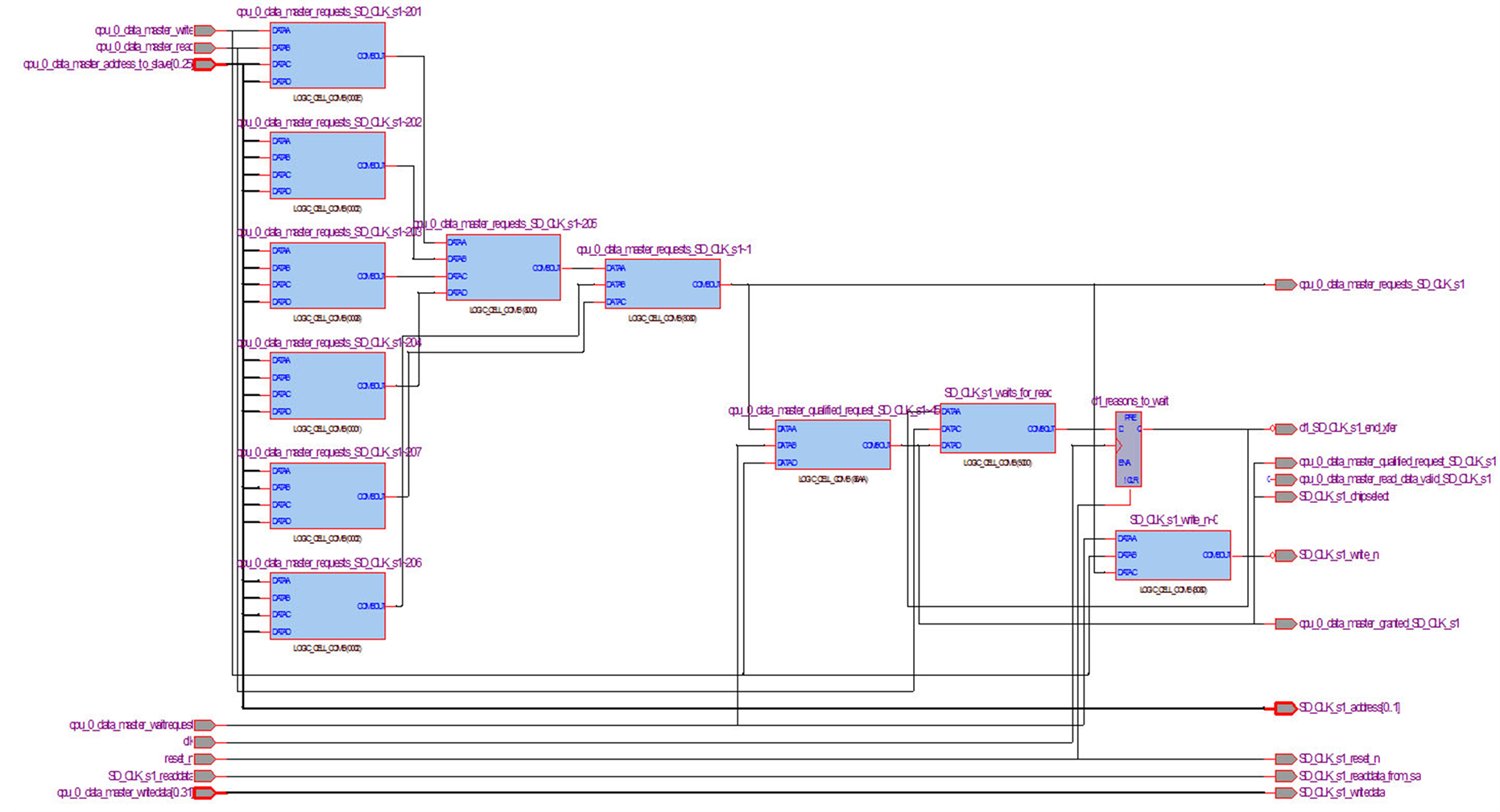This screenshot has width=1500, height=812.
Task: Click the requests_SD_CLK_s1~206 logic cell
Action: coord(328,606)
